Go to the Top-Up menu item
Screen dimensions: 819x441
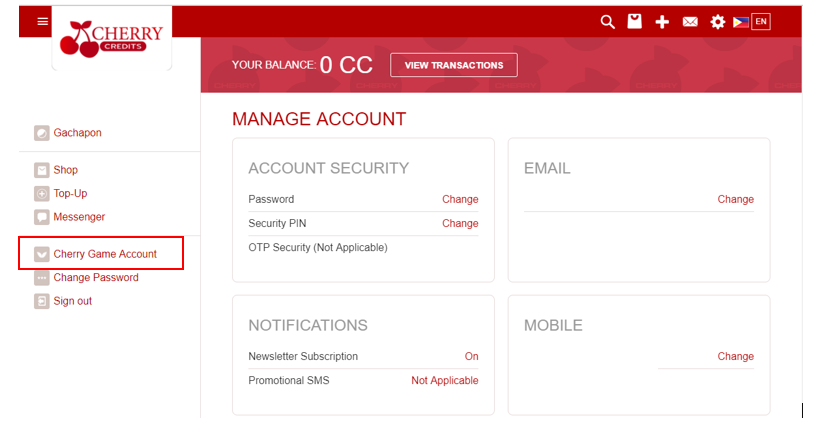tap(70, 193)
